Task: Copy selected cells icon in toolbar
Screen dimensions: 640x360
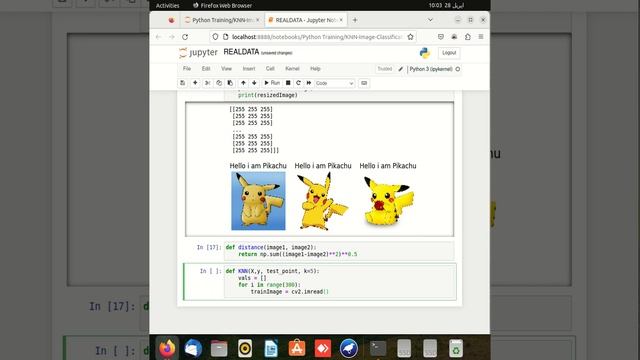Action: tap(219, 83)
